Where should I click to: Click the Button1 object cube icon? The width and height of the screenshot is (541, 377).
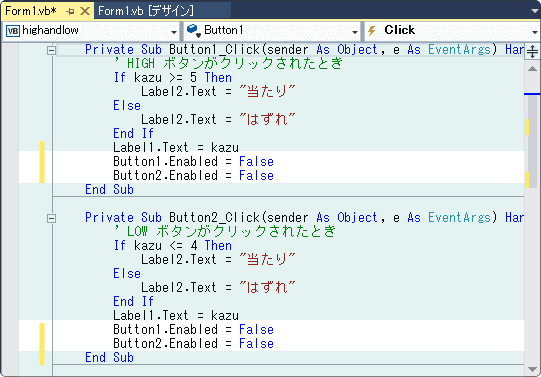click(194, 31)
